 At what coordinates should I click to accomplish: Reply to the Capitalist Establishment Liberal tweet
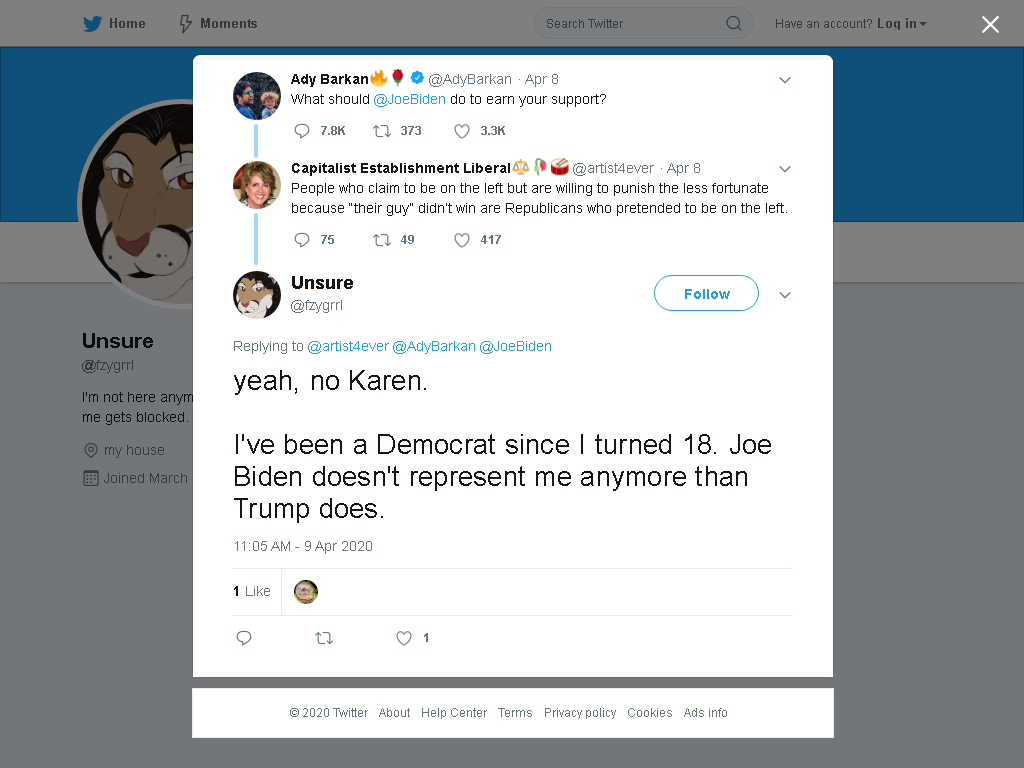[302, 240]
